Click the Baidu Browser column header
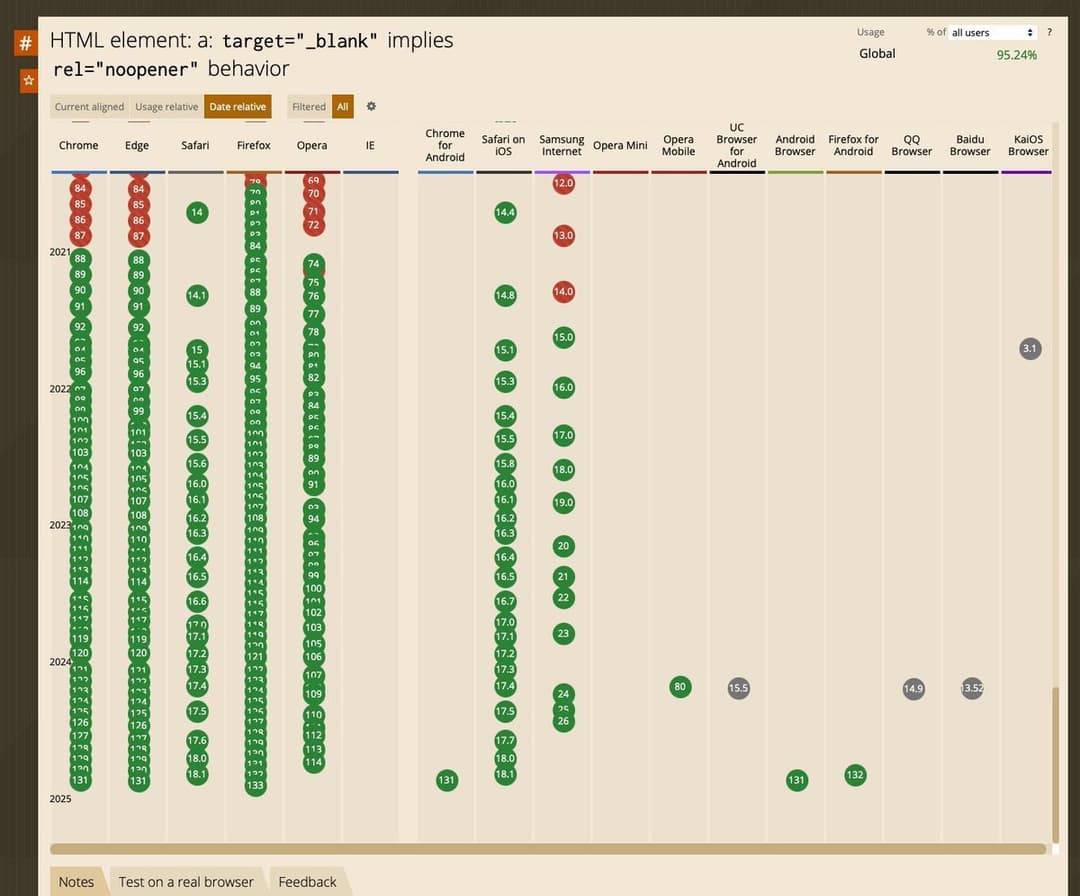 click(970, 145)
